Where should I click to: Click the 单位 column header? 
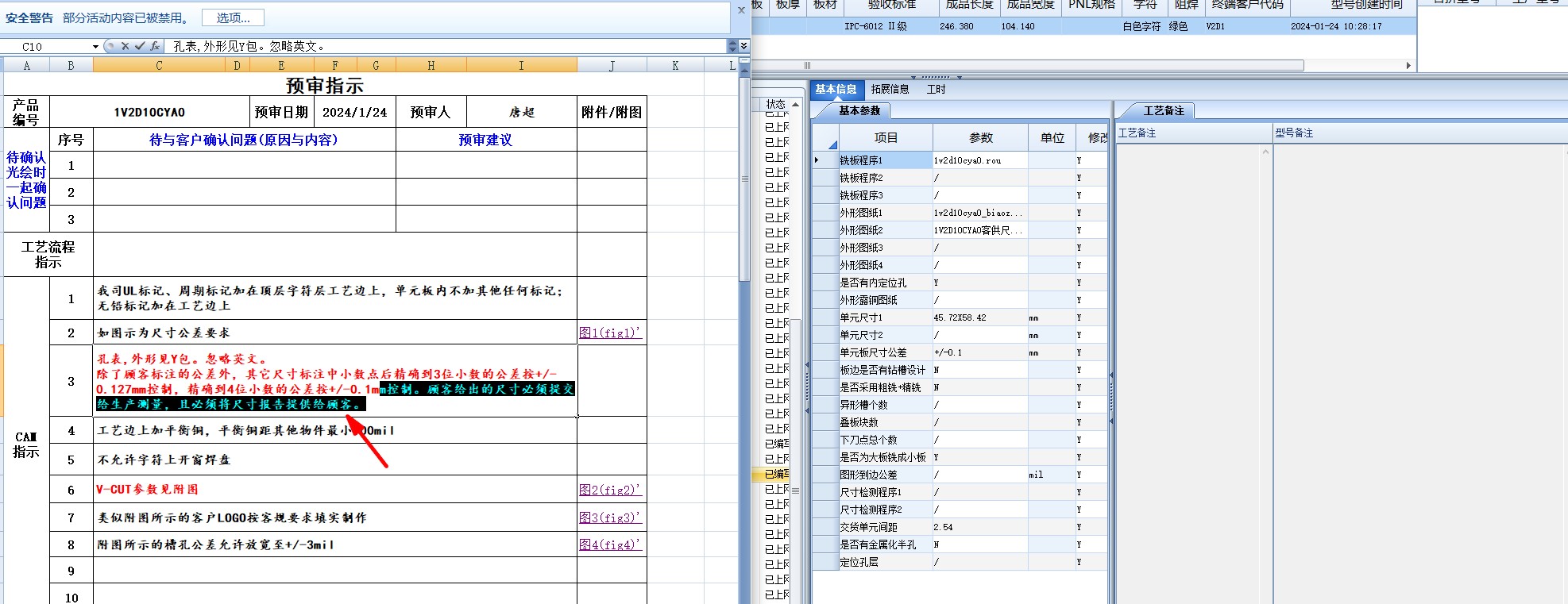coord(1052,138)
